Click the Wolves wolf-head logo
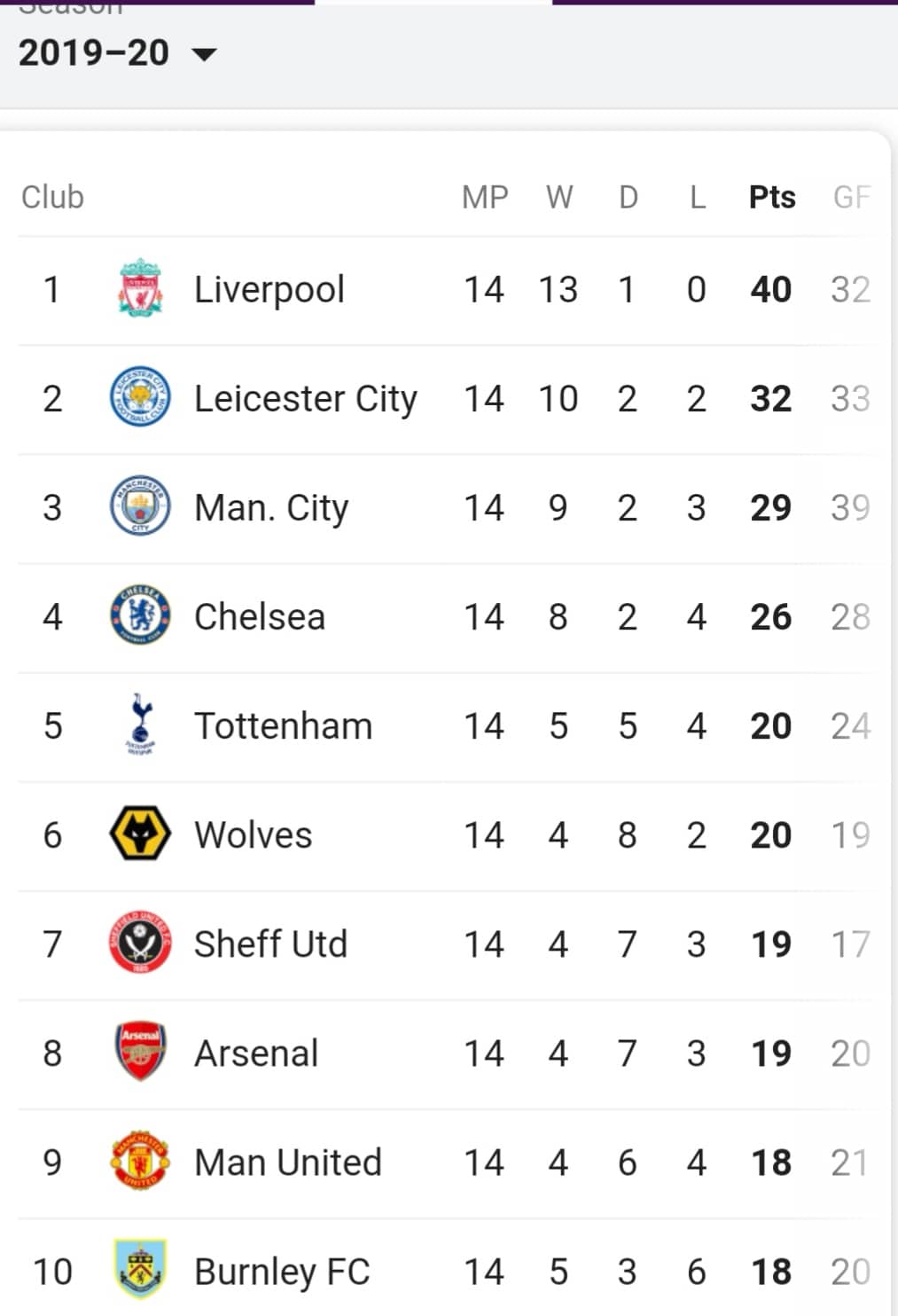Viewport: 898px width, 1316px height. click(140, 834)
